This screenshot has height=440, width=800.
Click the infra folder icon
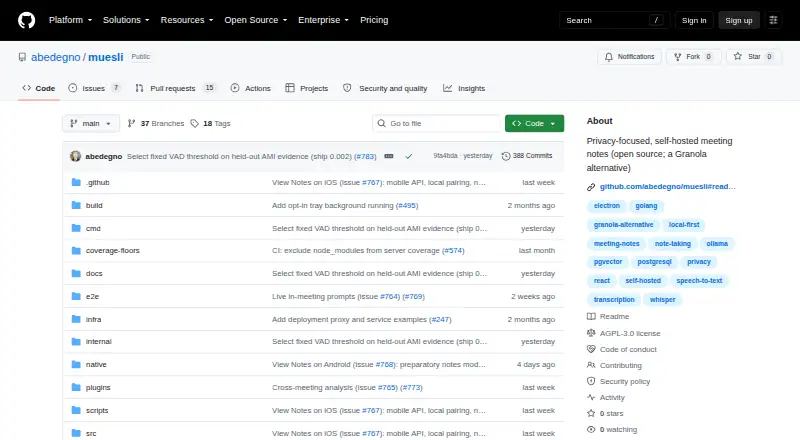click(x=76, y=319)
